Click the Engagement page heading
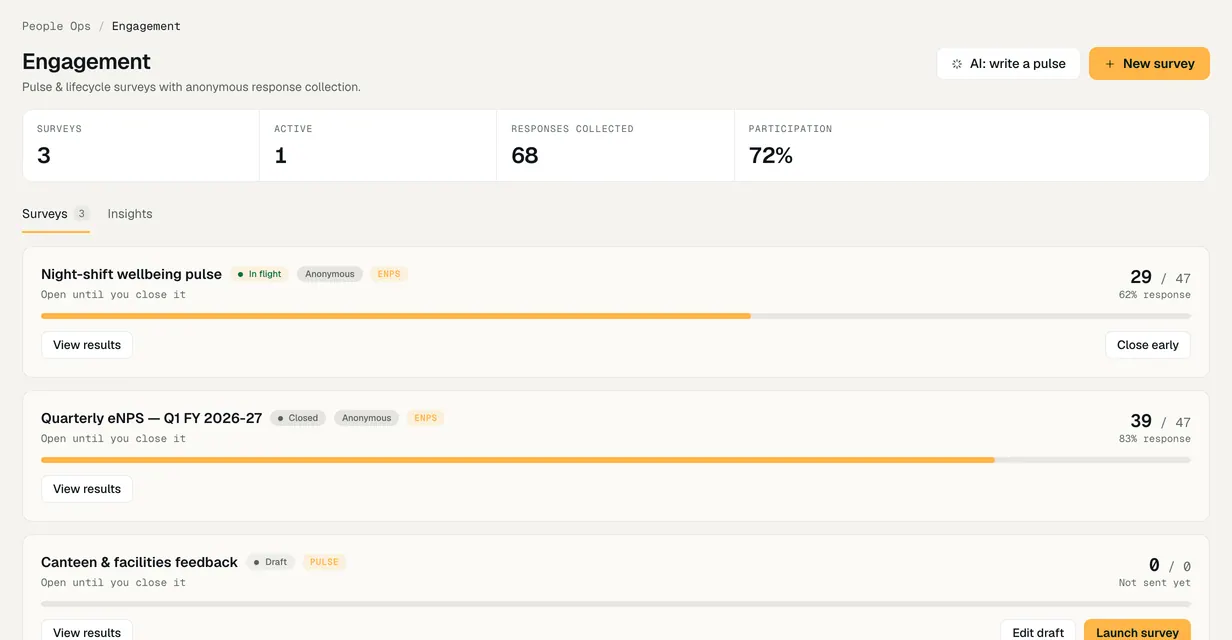This screenshot has width=1232, height=640. 86,62
